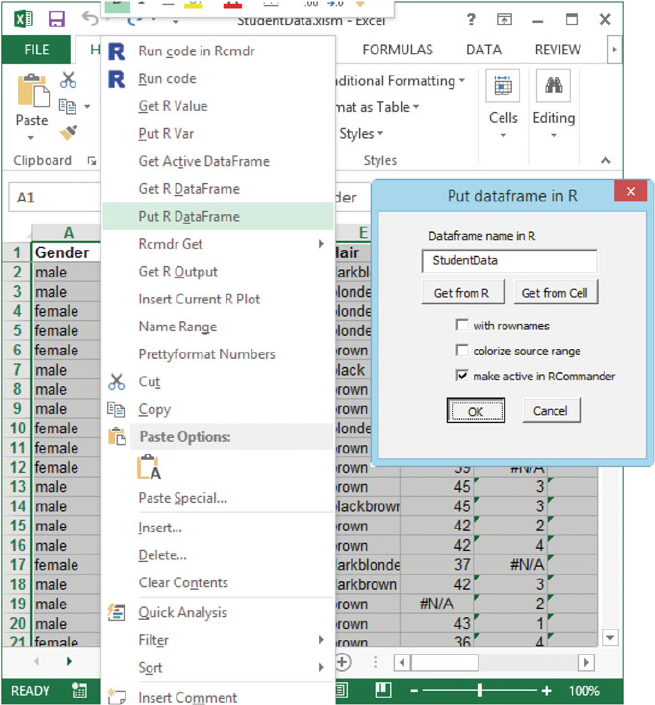Screen dimensions: 655x705
Task: Expand the Sort submenu
Action: pos(321,668)
